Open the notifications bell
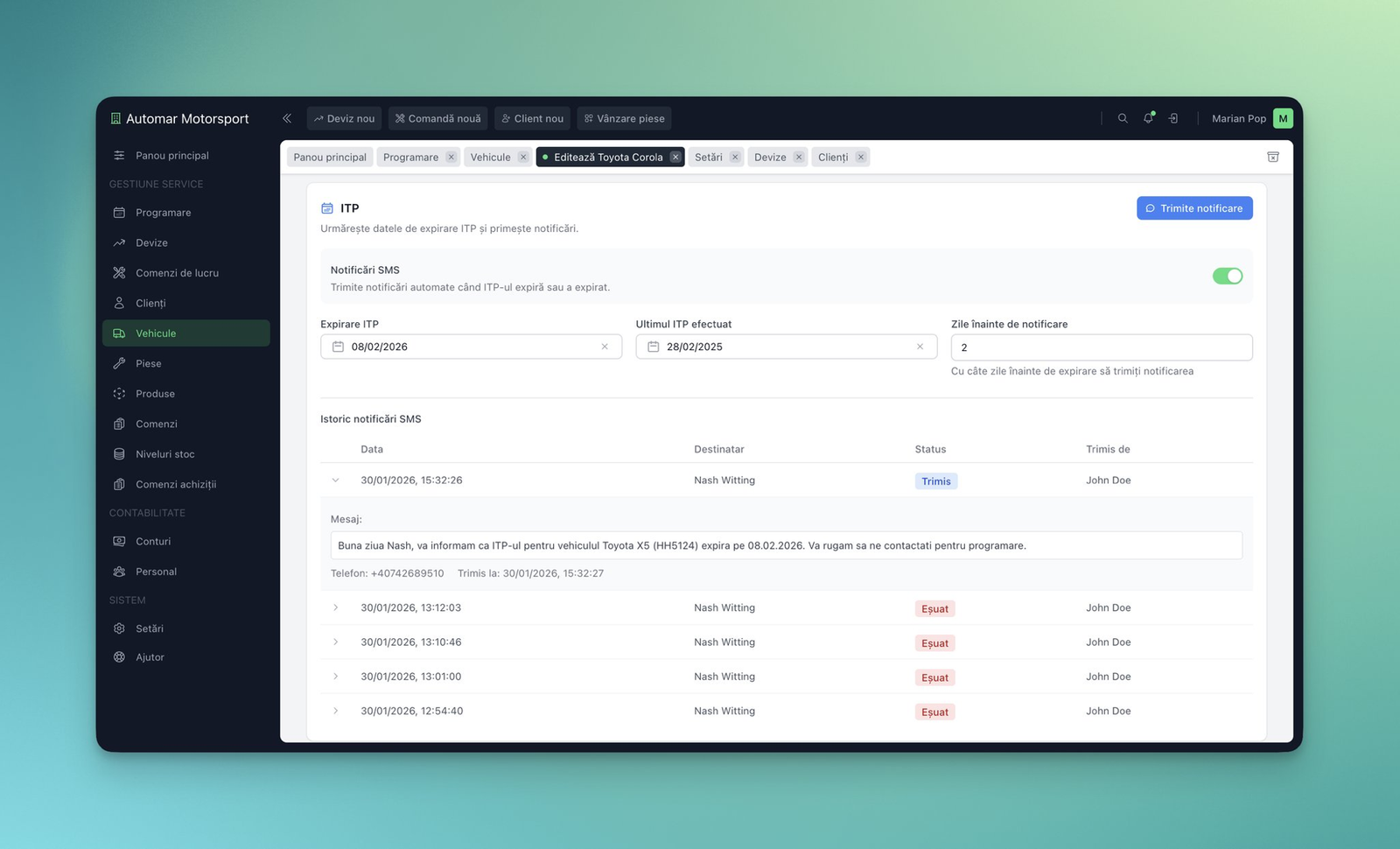 click(x=1149, y=118)
